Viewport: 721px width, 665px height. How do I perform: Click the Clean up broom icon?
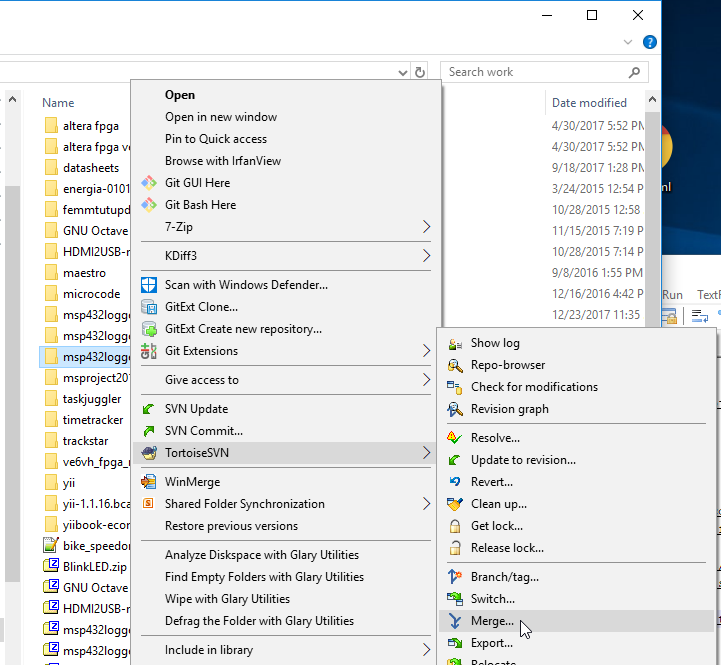pos(455,504)
